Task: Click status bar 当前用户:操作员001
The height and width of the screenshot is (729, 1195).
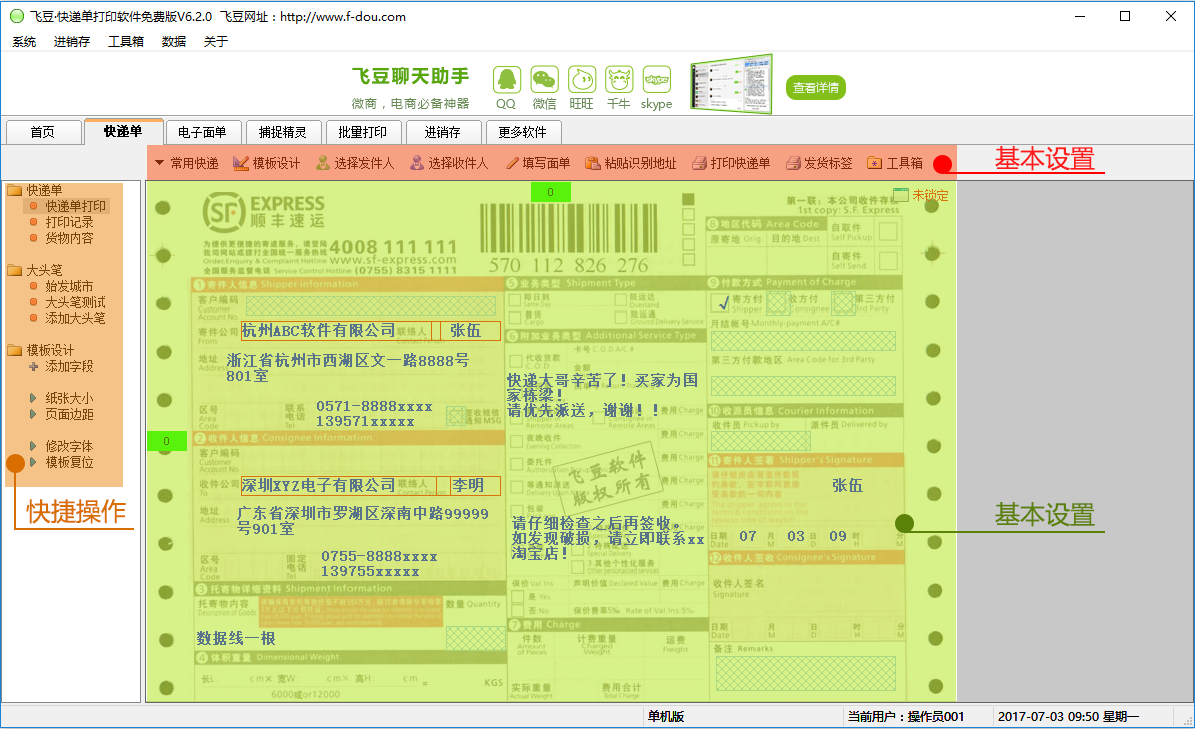Action: point(906,716)
